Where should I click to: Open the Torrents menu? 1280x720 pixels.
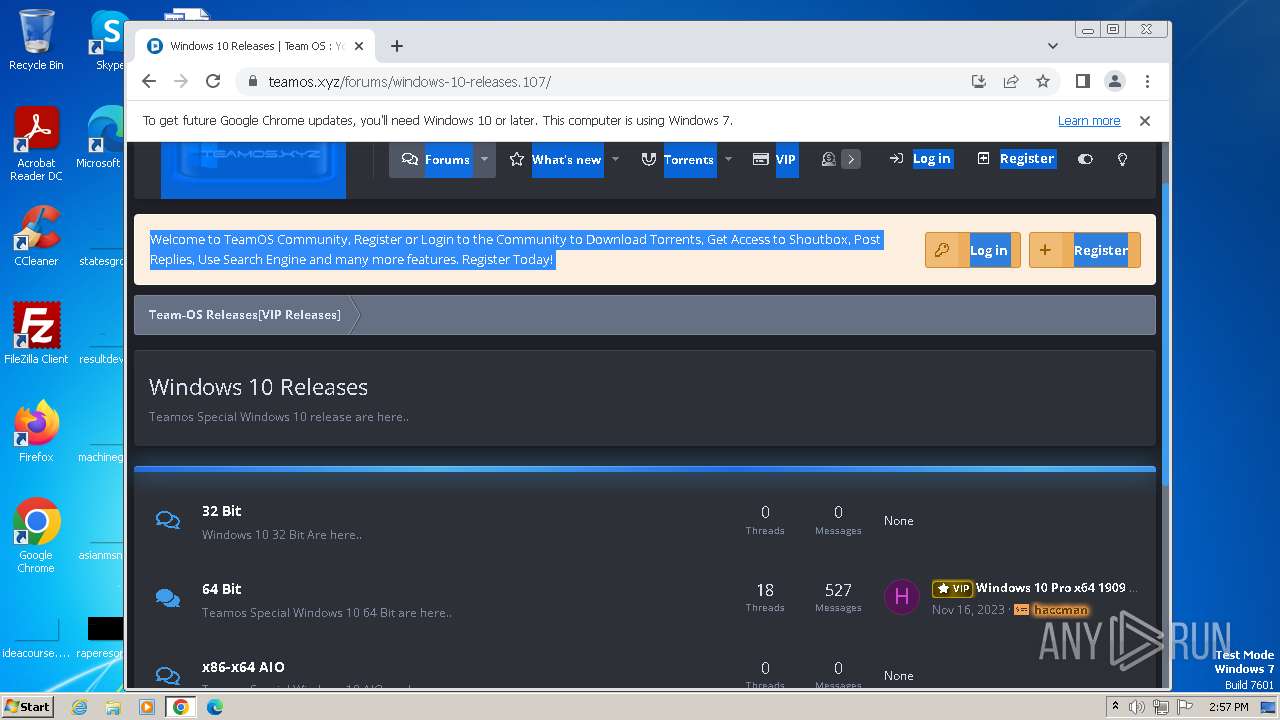point(678,159)
